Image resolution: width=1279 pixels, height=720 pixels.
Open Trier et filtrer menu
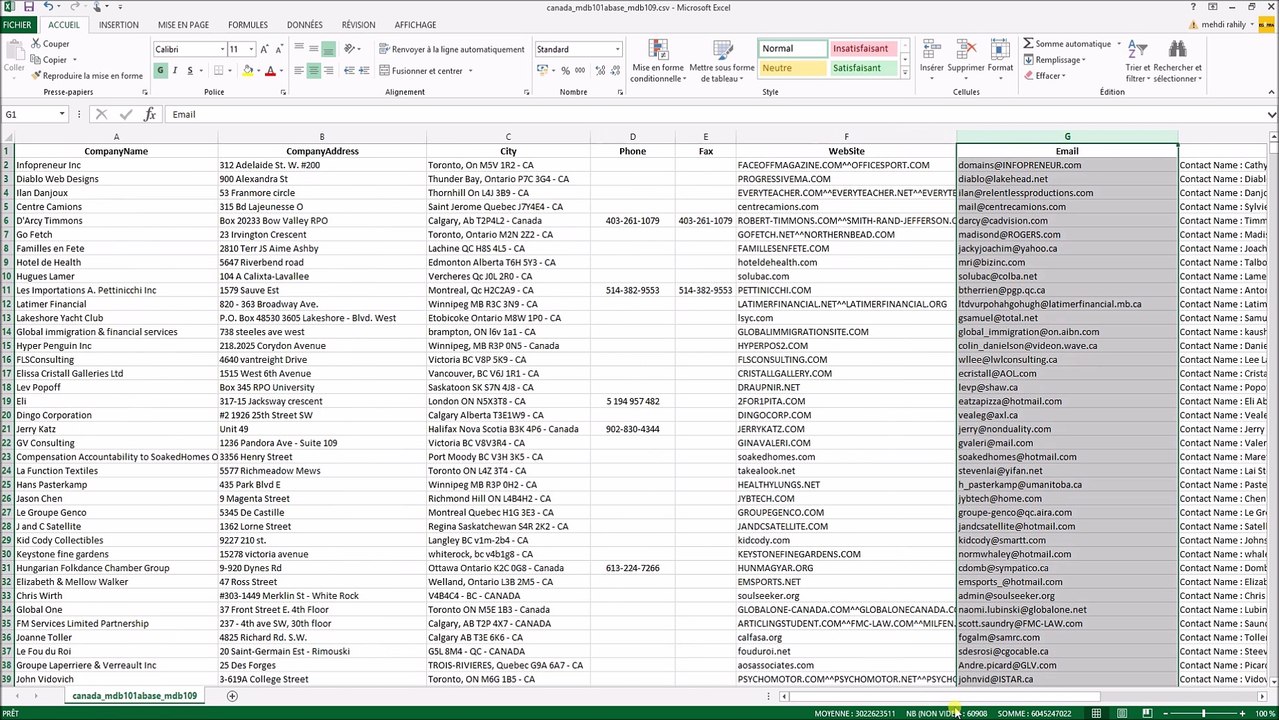[x=1138, y=61]
